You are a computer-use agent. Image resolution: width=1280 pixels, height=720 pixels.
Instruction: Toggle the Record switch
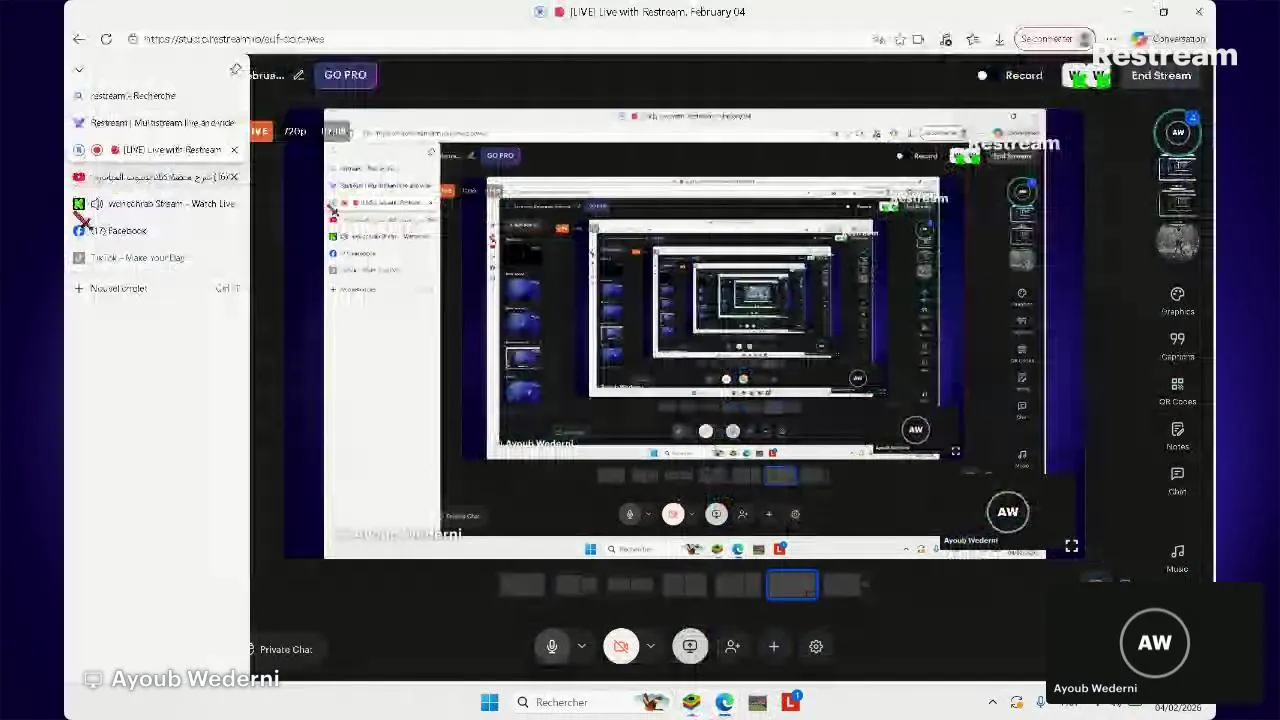point(982,76)
